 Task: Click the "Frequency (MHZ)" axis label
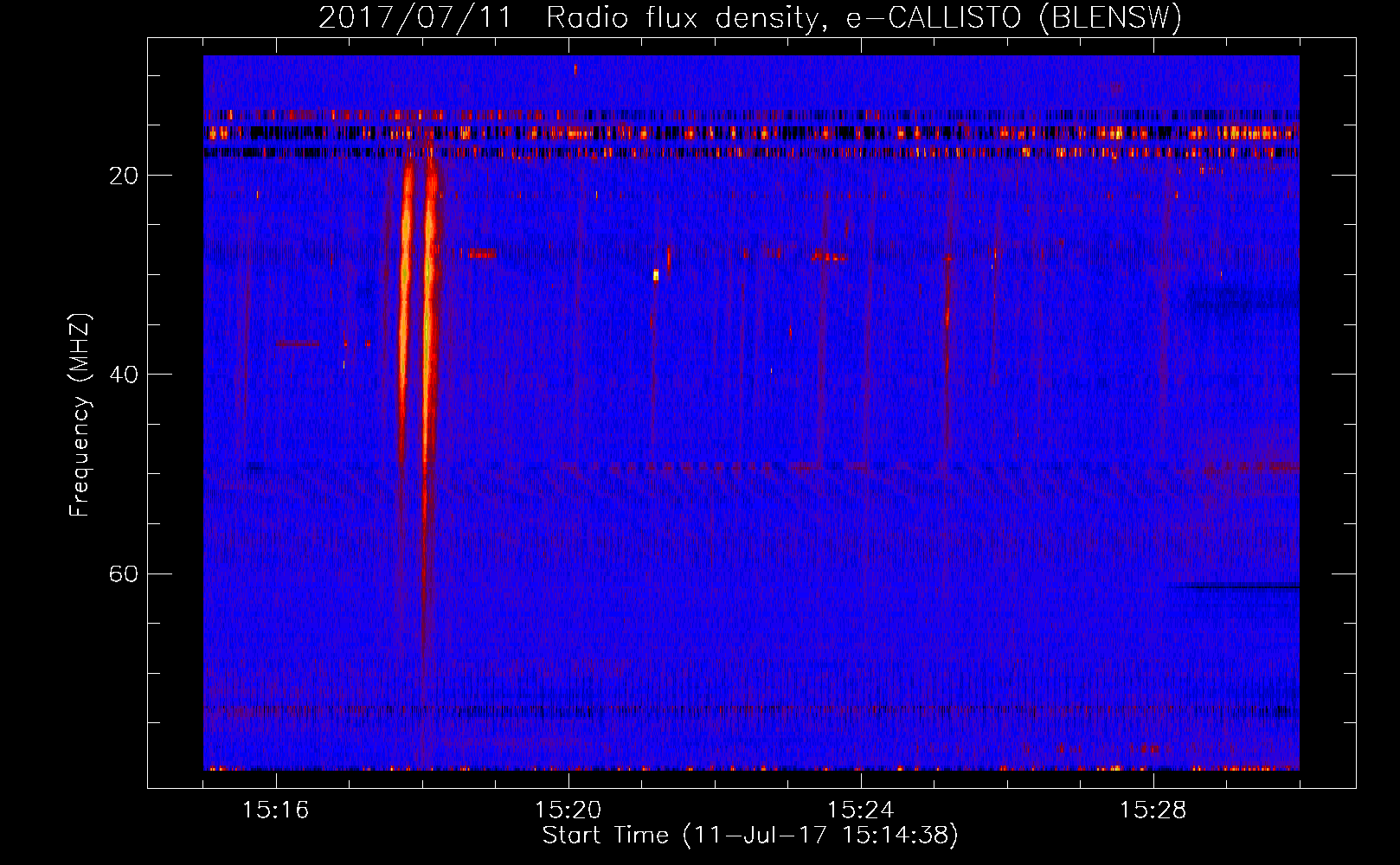80,414
